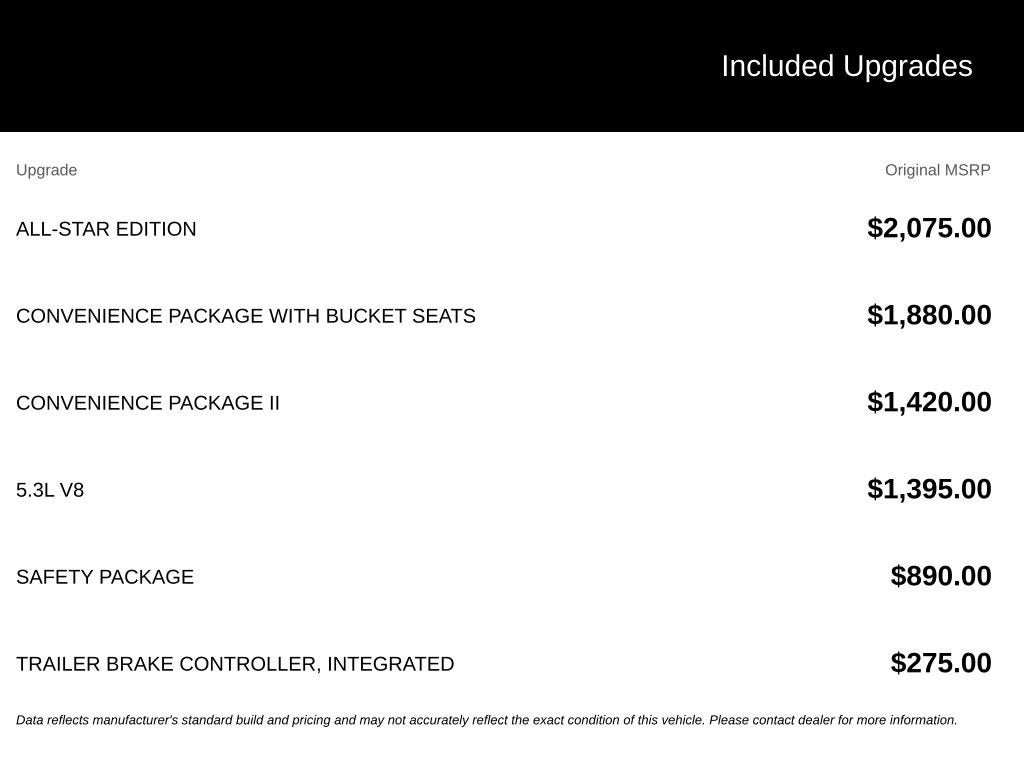Click the ALL-STAR EDITION upgrade name

tap(106, 229)
